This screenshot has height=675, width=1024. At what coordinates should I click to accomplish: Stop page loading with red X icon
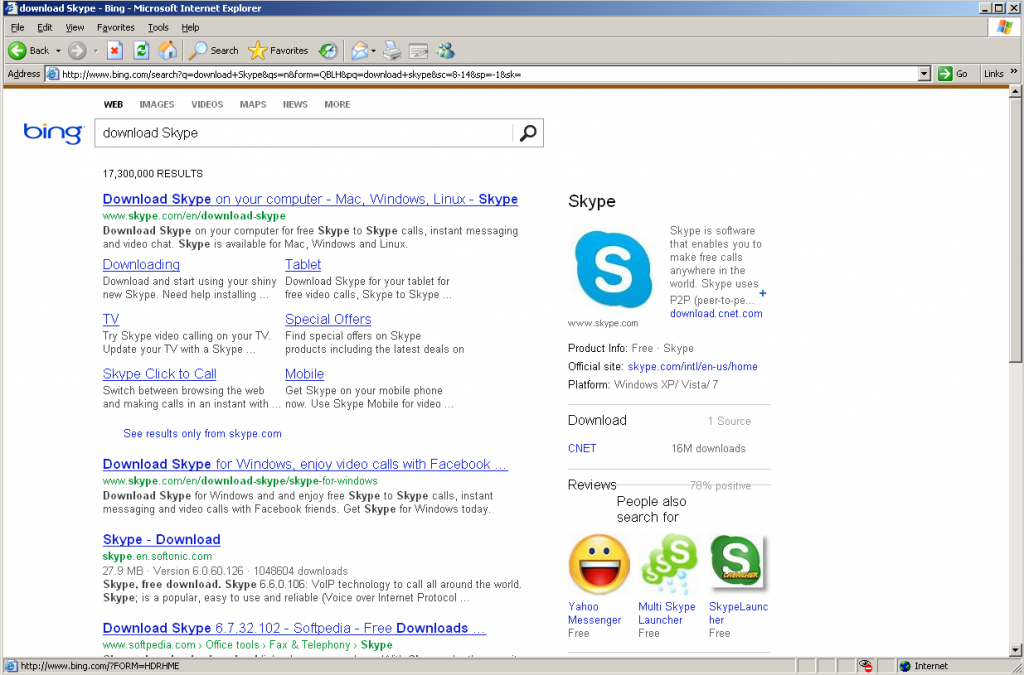pyautogui.click(x=115, y=50)
